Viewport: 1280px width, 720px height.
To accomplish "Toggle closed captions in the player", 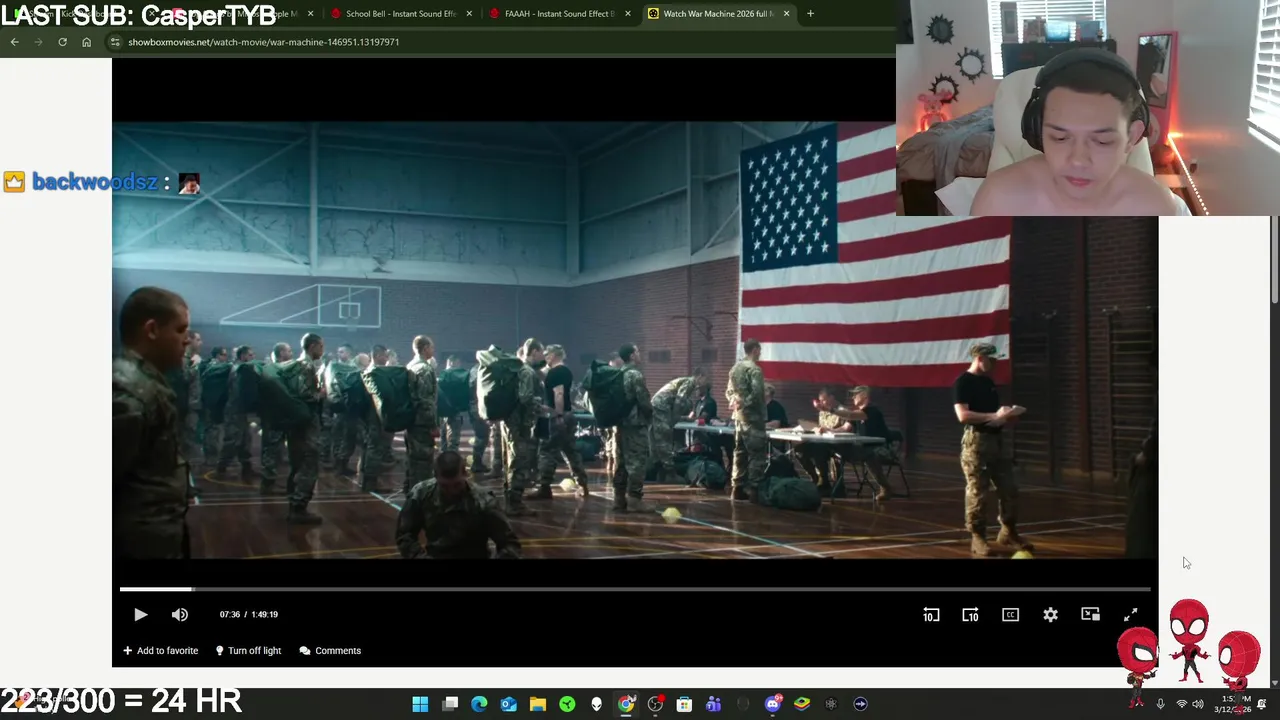I will pos(1010,615).
